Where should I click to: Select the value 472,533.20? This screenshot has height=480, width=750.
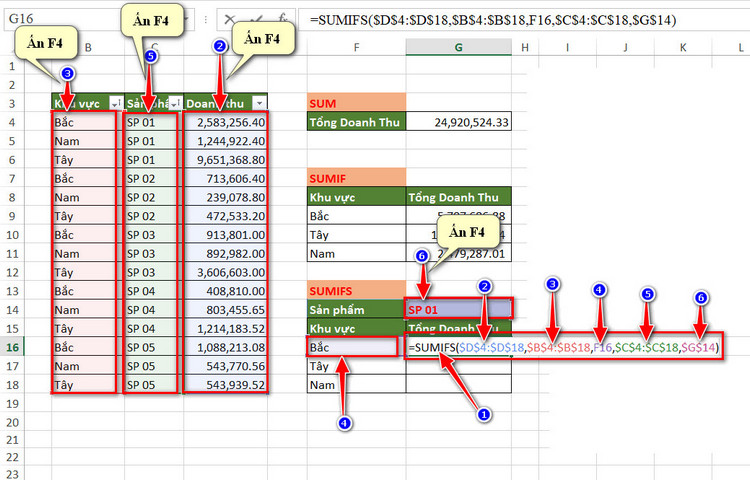pyautogui.click(x=225, y=216)
